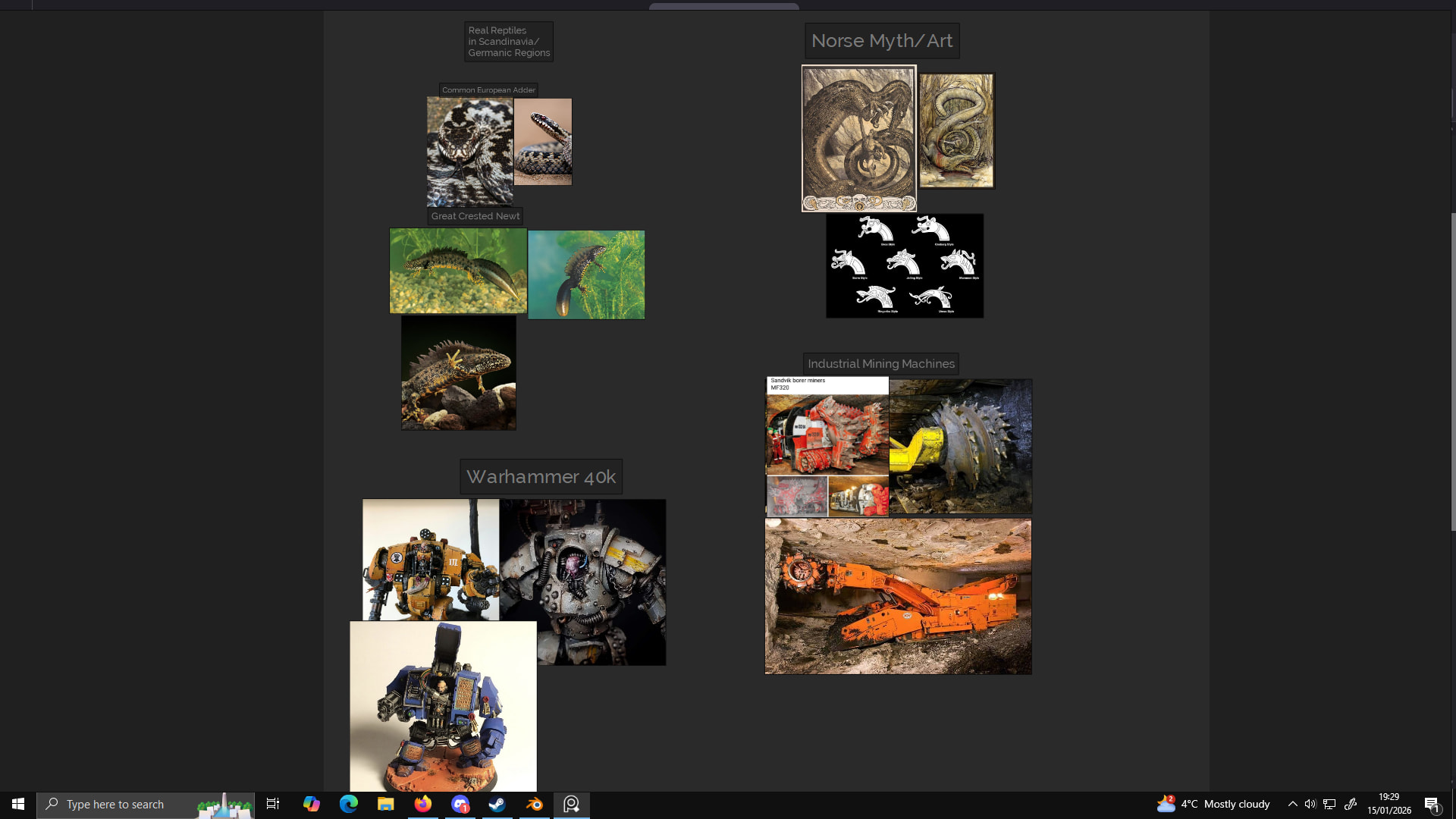
Task: Switch to Blender in the taskbar
Action: (x=535, y=804)
